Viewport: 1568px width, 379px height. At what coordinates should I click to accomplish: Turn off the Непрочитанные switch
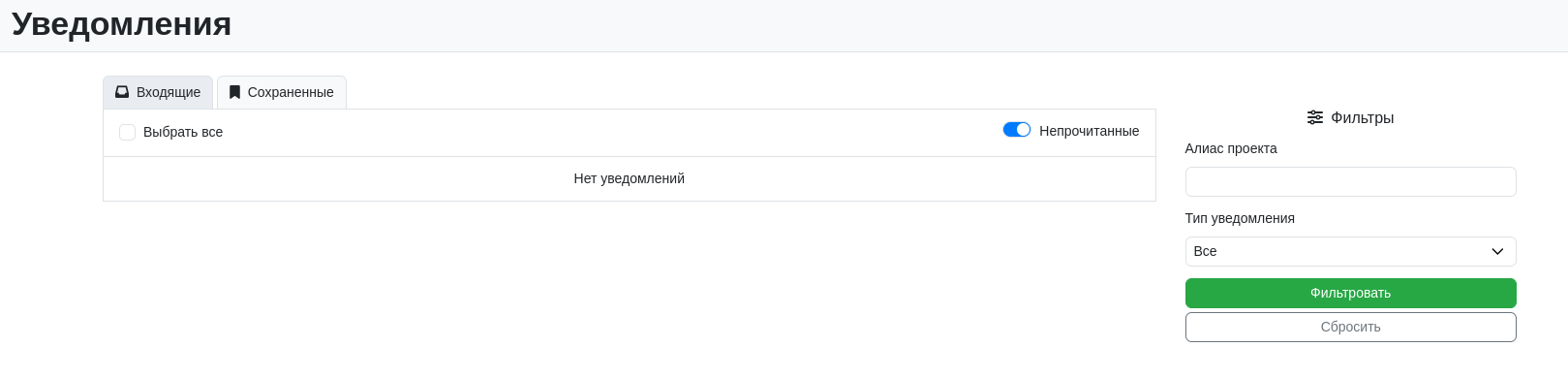point(1017,130)
